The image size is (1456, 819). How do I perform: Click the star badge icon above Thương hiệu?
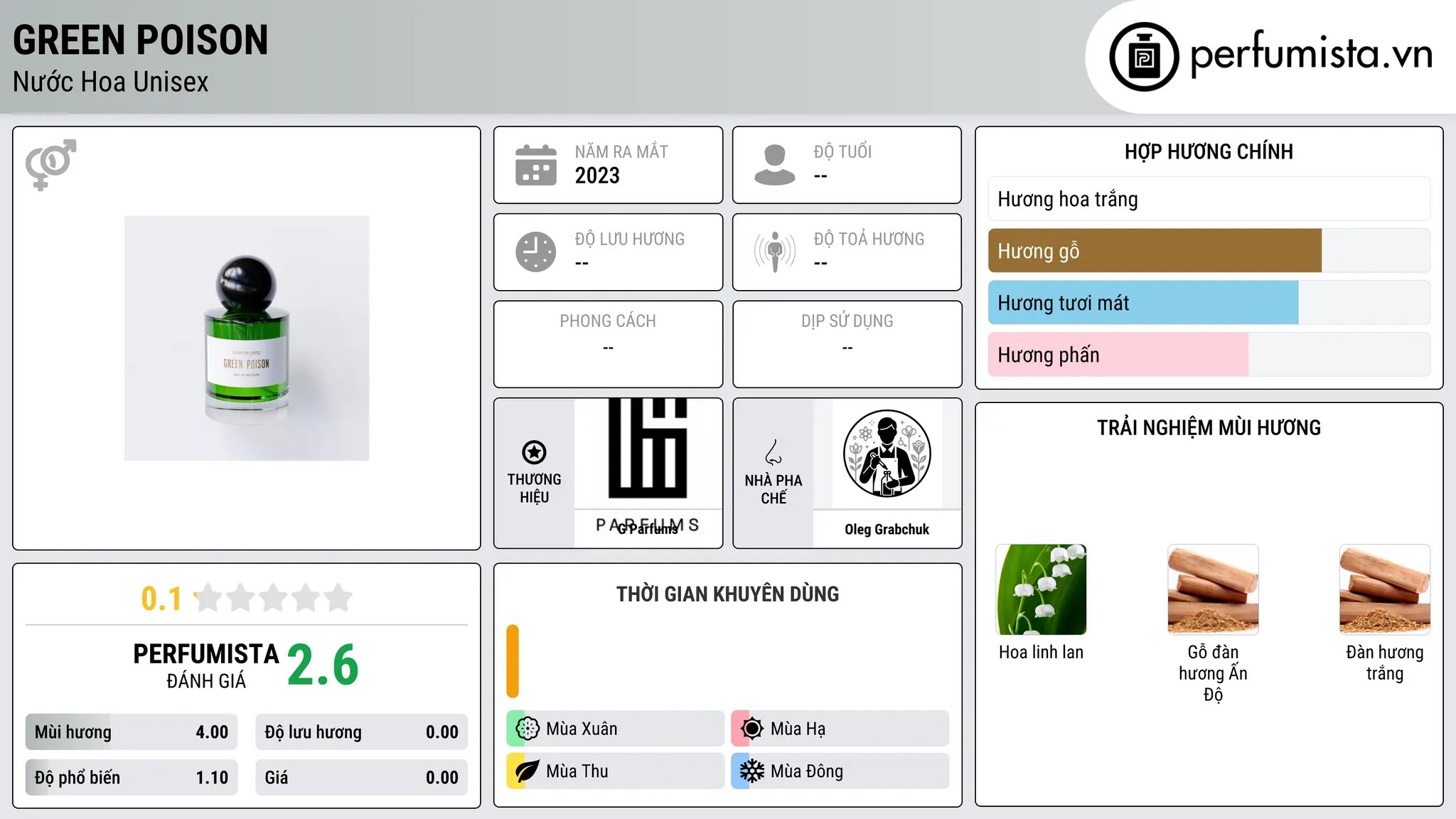pos(534,452)
